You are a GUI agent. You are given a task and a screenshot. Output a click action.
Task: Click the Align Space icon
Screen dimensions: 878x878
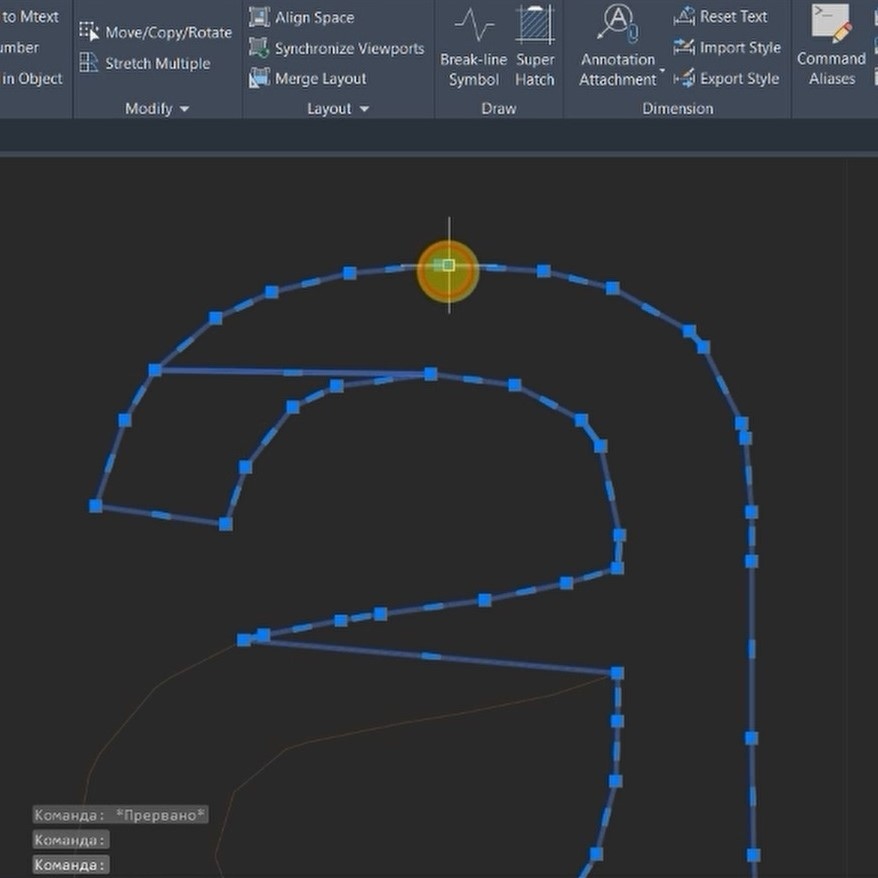pos(259,17)
